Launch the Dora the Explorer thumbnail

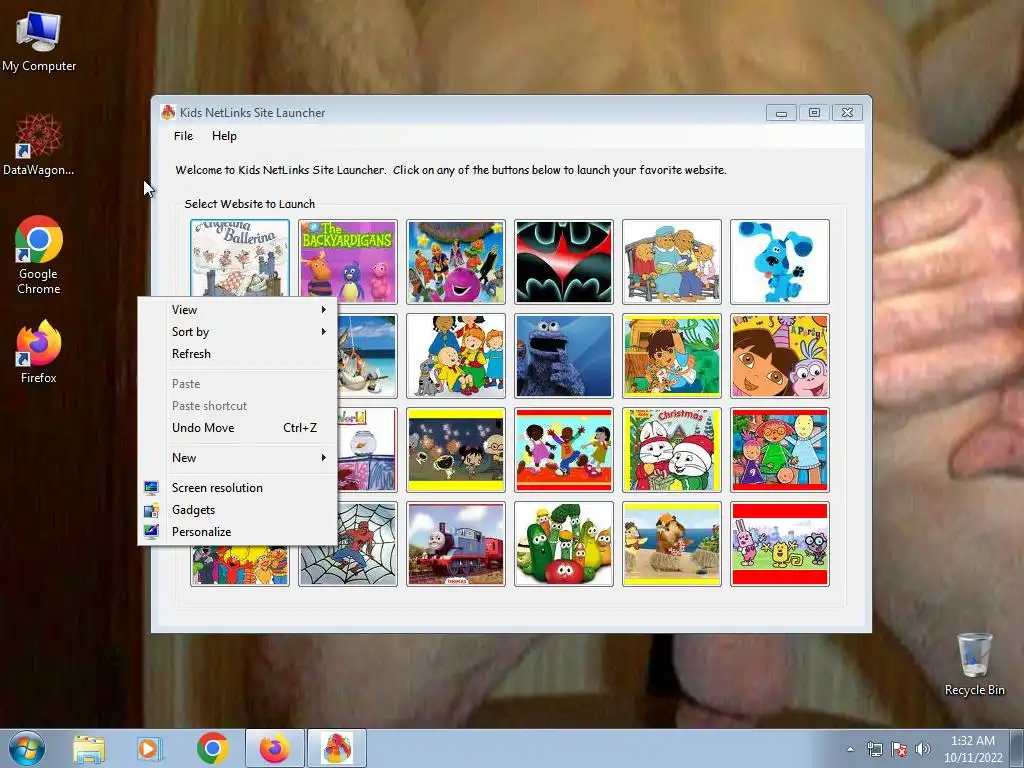click(x=780, y=356)
